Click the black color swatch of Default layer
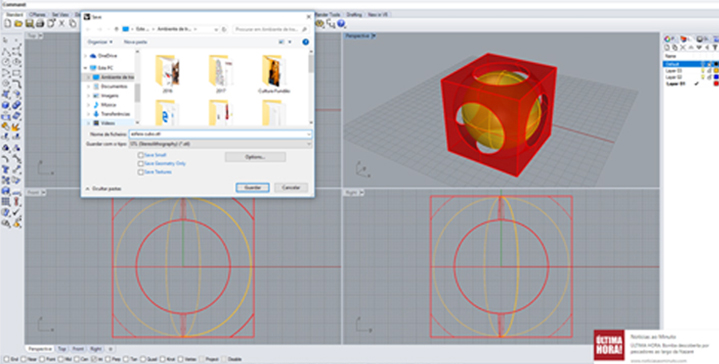The width and height of the screenshot is (719, 364). [716, 64]
